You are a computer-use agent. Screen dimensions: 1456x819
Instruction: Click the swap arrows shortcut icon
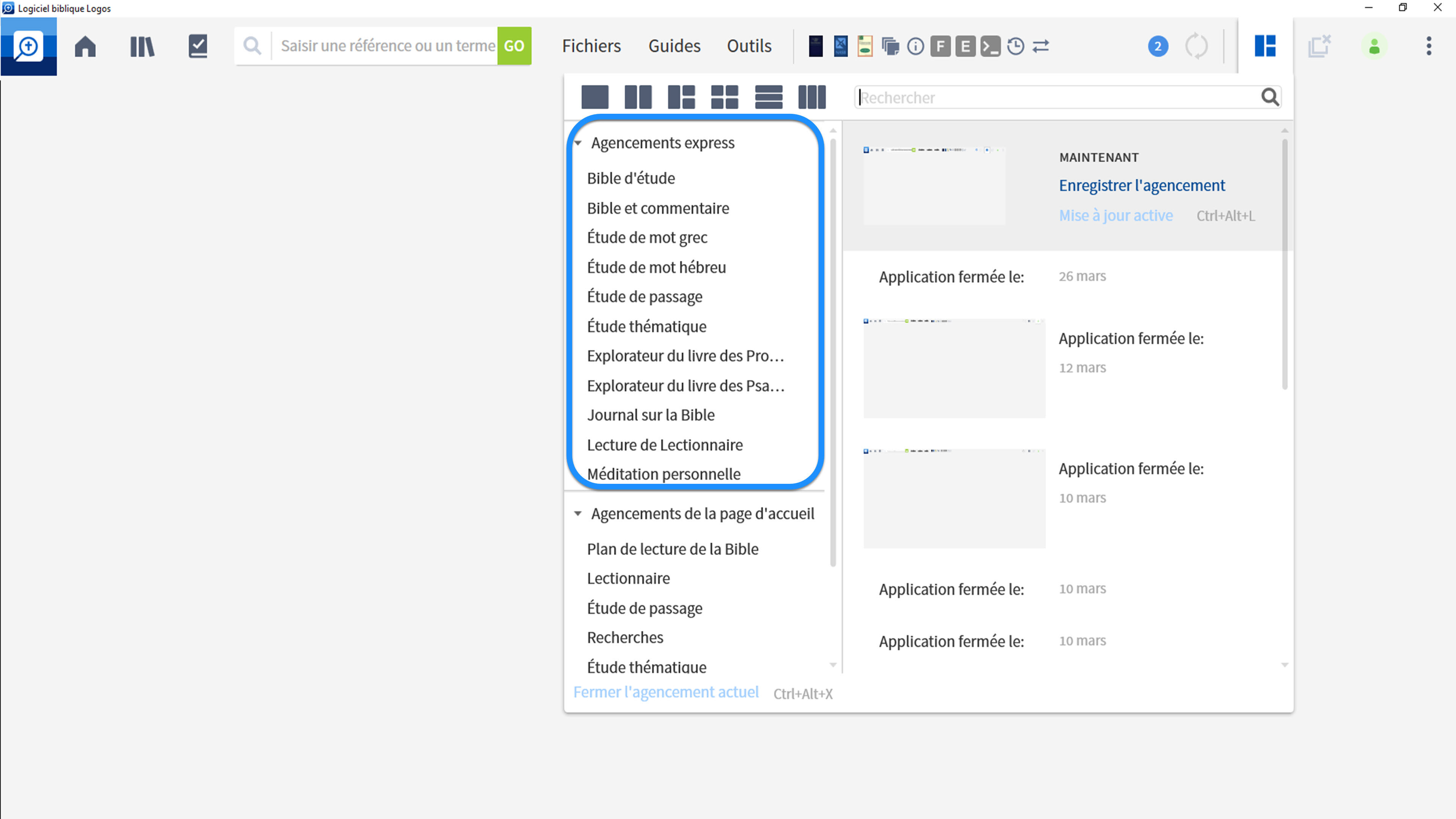[x=1040, y=46]
